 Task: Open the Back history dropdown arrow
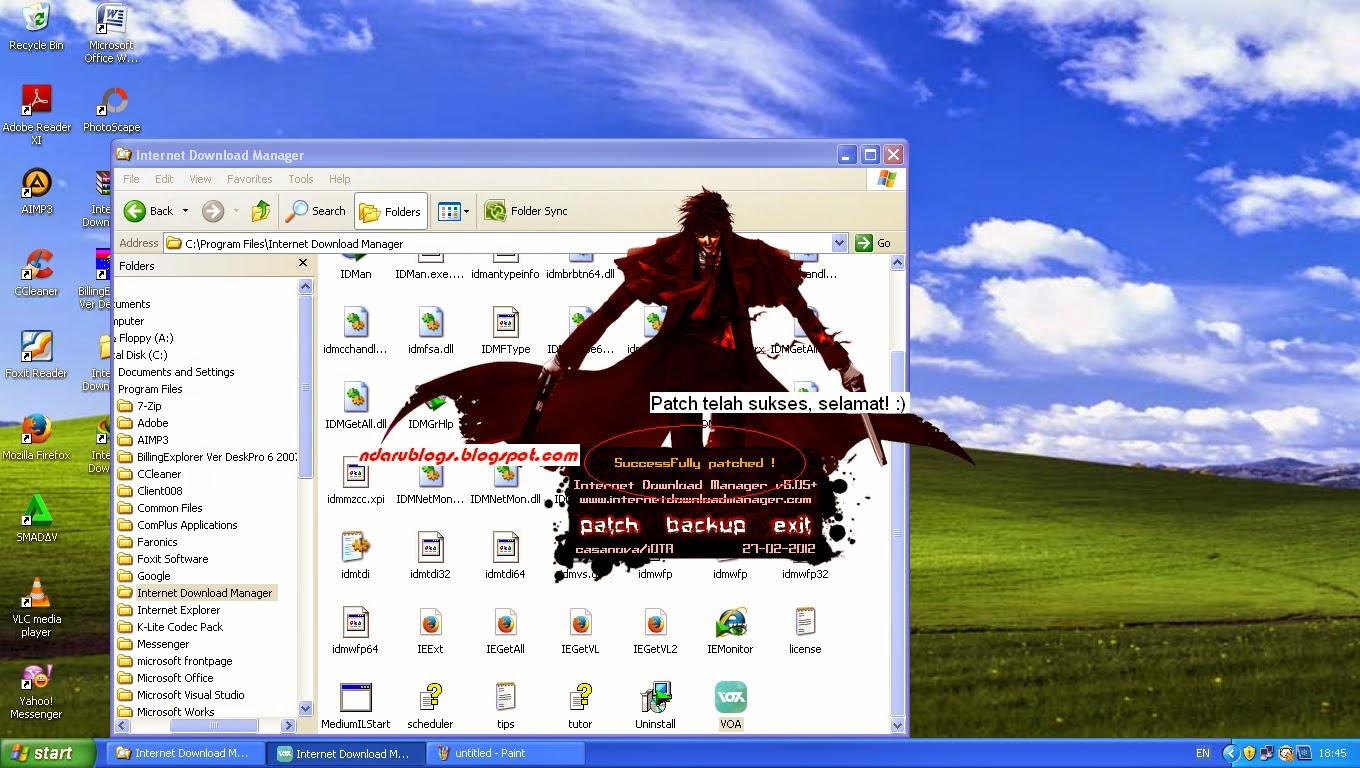pos(185,211)
